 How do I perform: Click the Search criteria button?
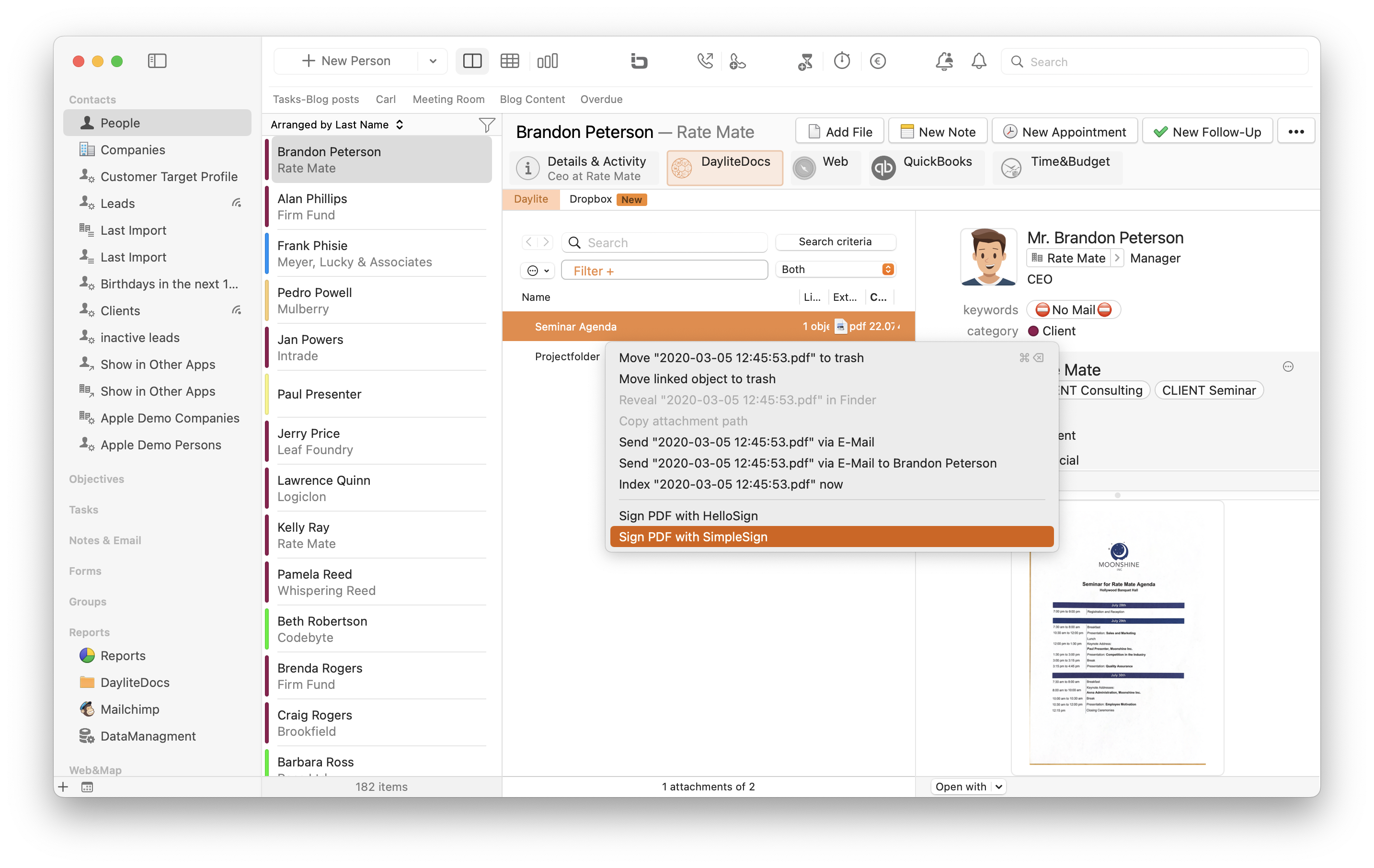point(836,242)
